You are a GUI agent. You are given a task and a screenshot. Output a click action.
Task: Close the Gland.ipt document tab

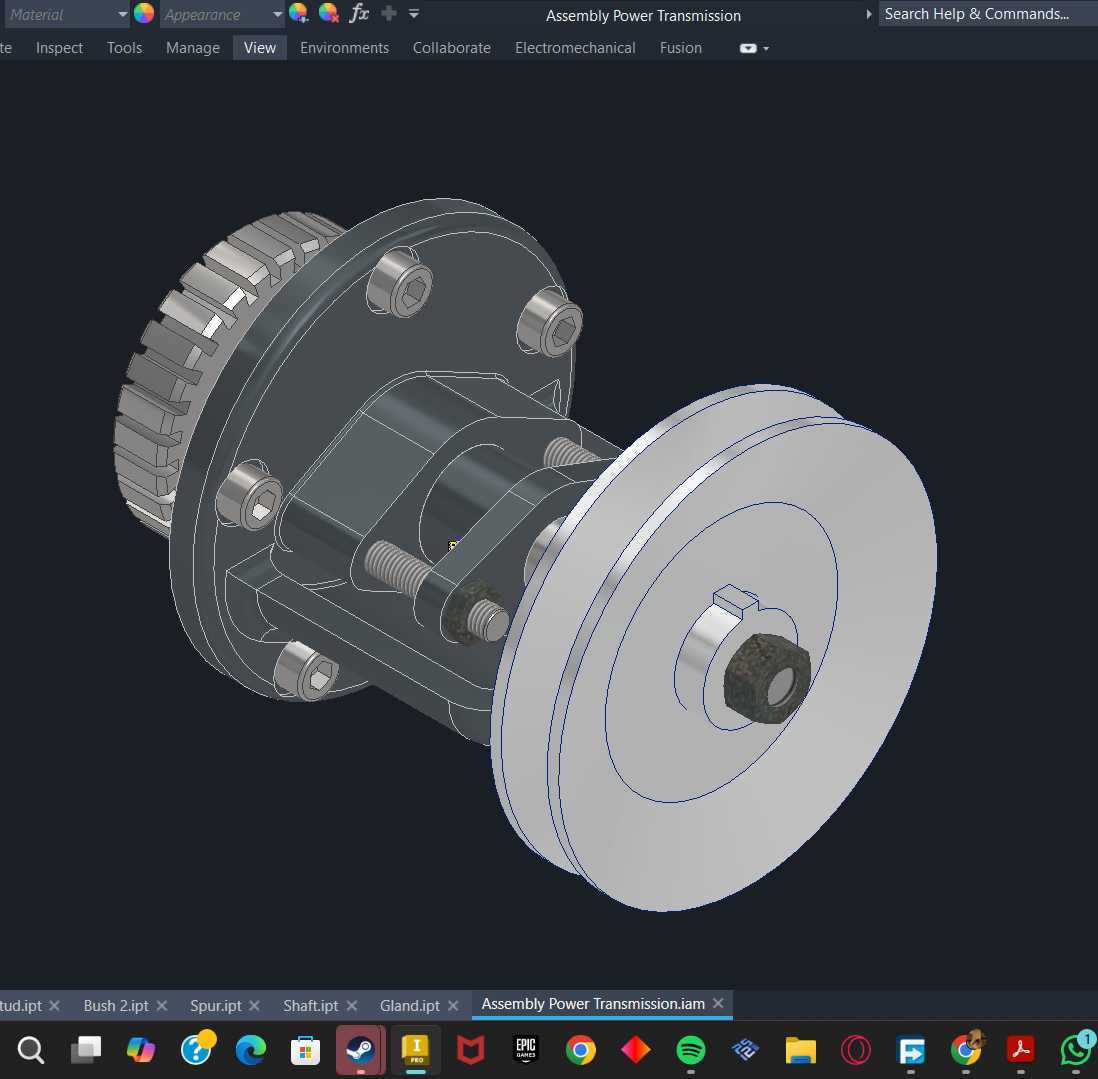pos(453,1005)
